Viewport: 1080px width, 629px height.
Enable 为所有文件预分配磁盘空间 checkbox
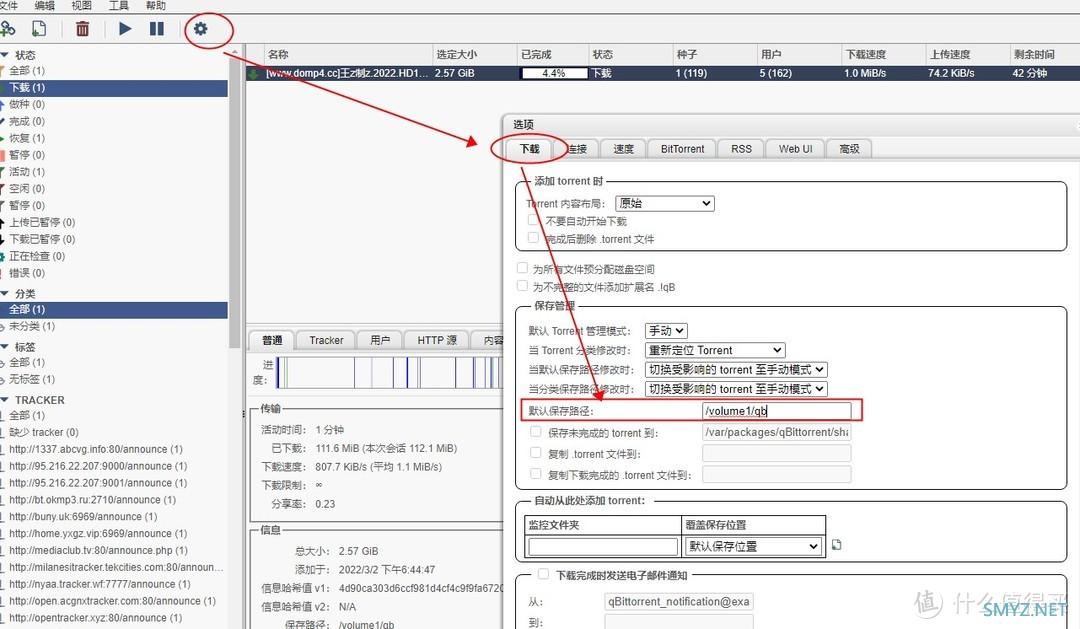(522, 268)
